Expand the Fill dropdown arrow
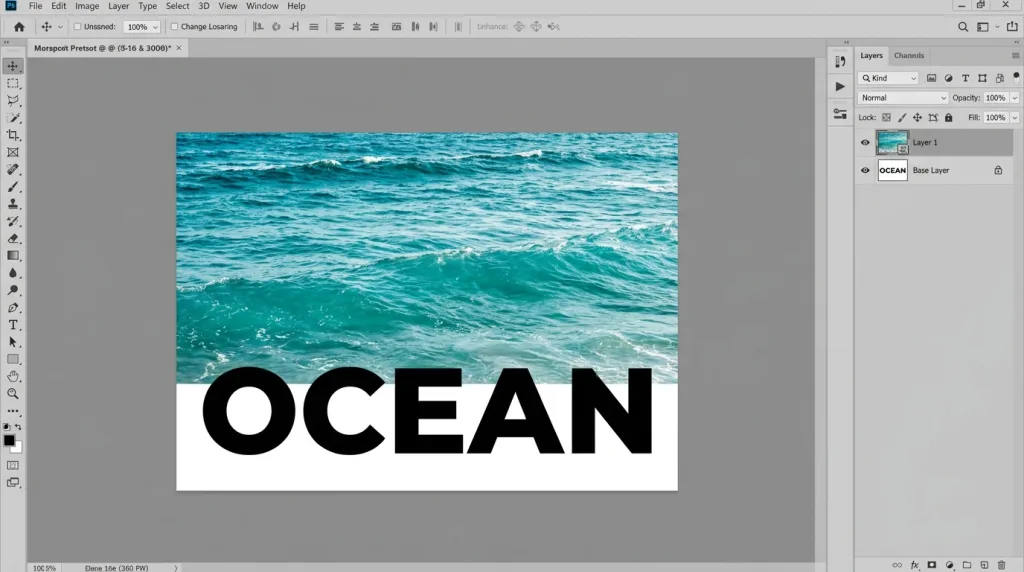 click(x=1014, y=118)
